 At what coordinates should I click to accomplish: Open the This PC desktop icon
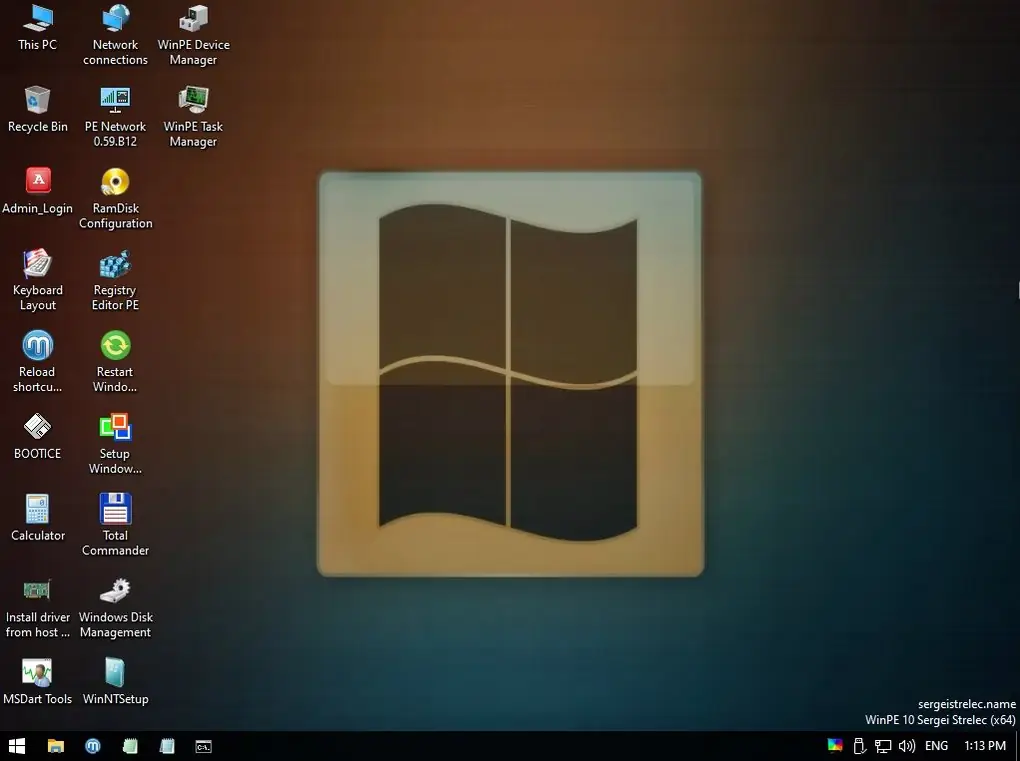[38, 27]
